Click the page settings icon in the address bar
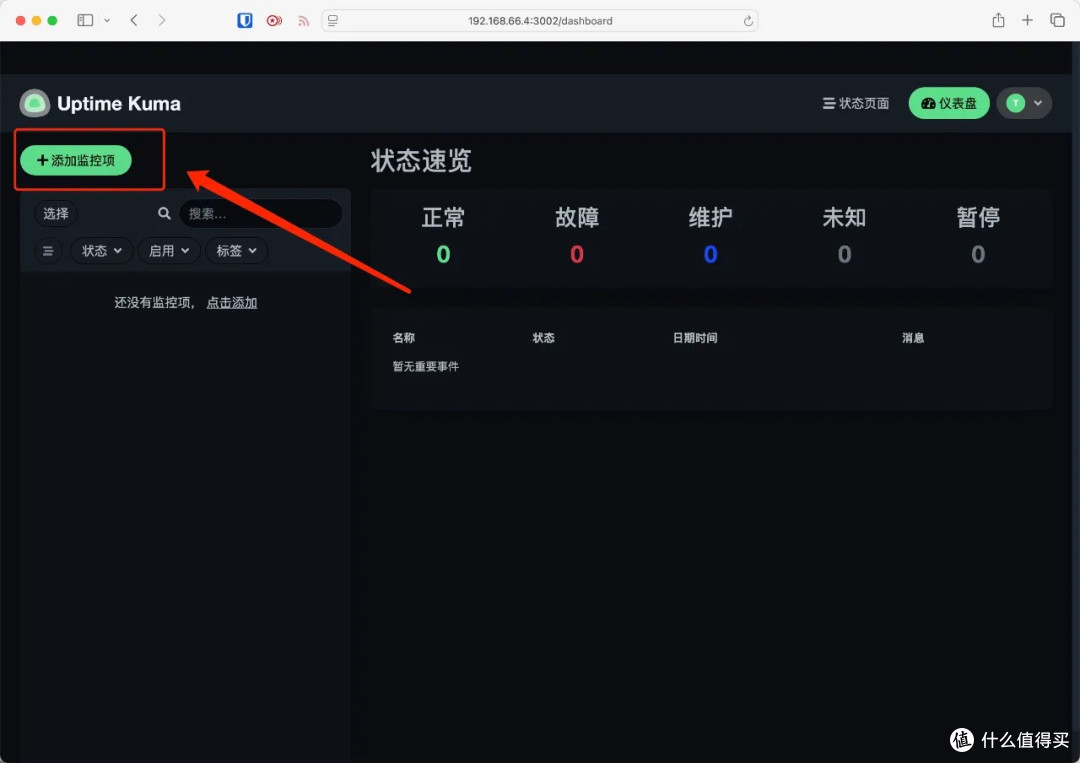Viewport: 1080px width, 763px height. (333, 21)
